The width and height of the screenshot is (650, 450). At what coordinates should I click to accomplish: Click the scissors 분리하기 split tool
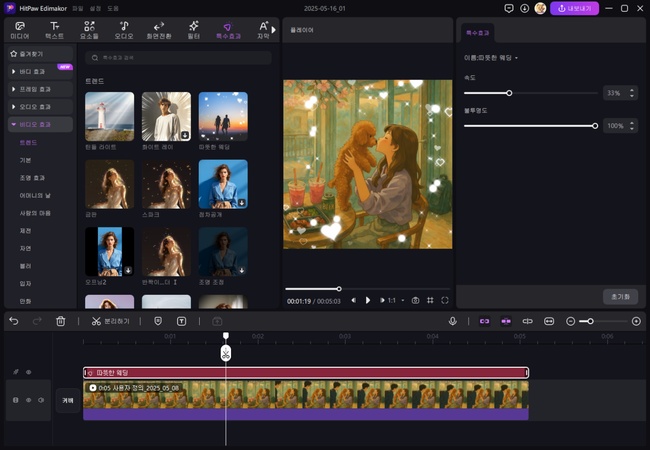pyautogui.click(x=110, y=321)
